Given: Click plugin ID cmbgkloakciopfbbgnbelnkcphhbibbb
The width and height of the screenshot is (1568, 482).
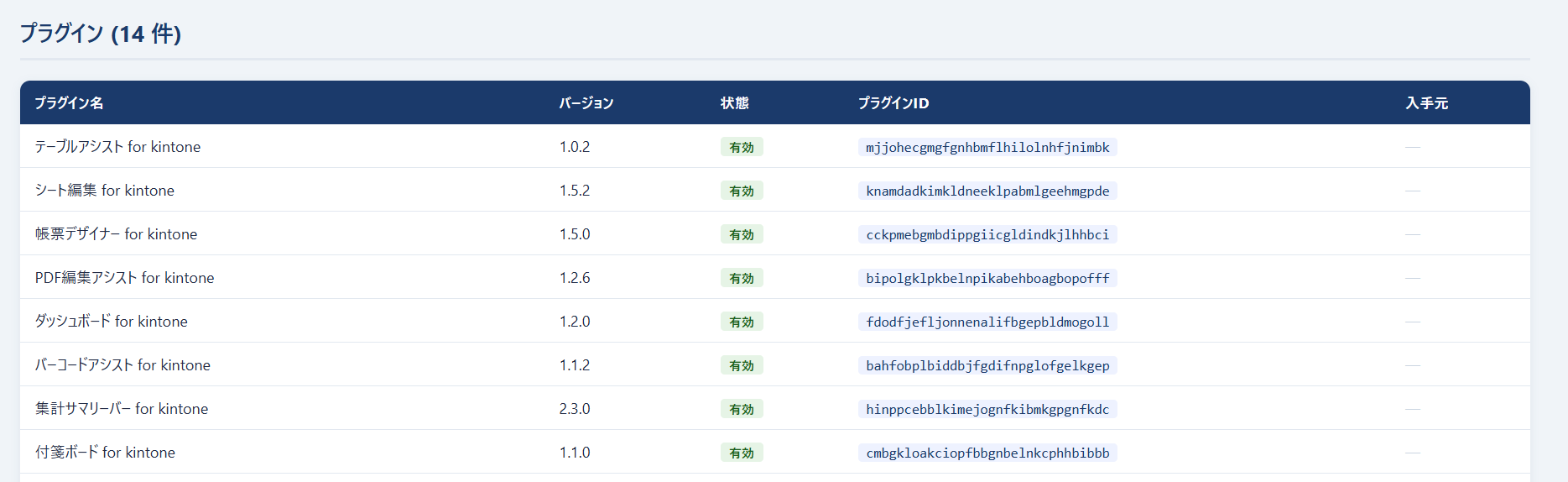Looking at the screenshot, I should (x=987, y=453).
